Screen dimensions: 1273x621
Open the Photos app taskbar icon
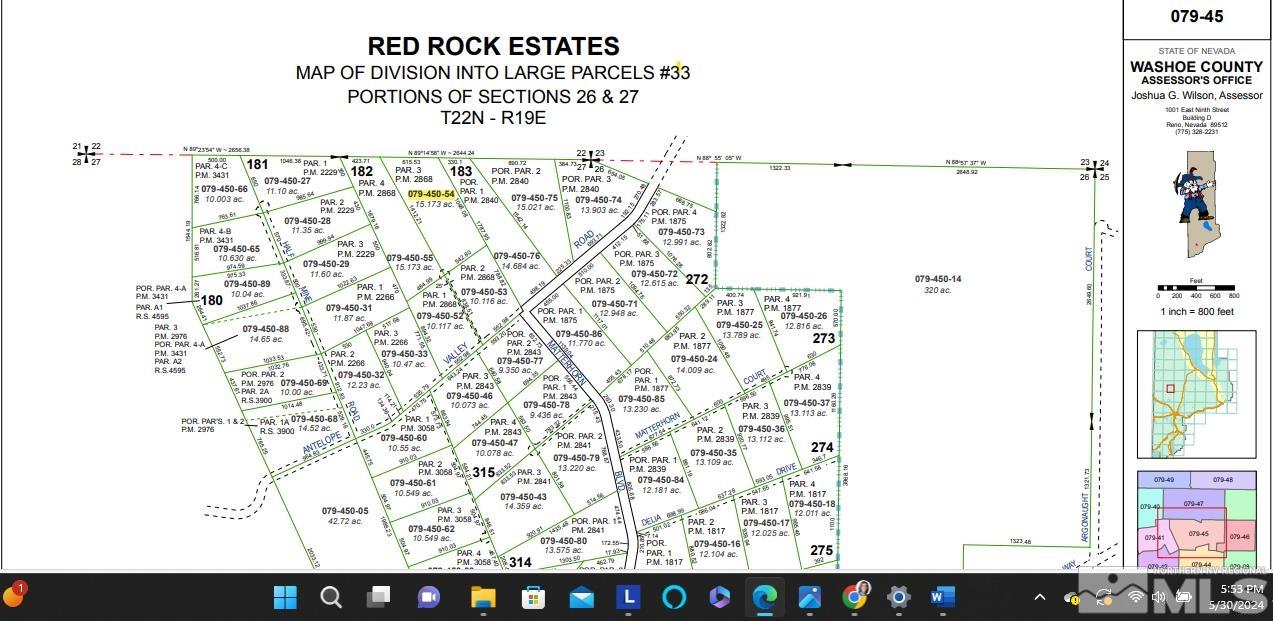(x=809, y=597)
